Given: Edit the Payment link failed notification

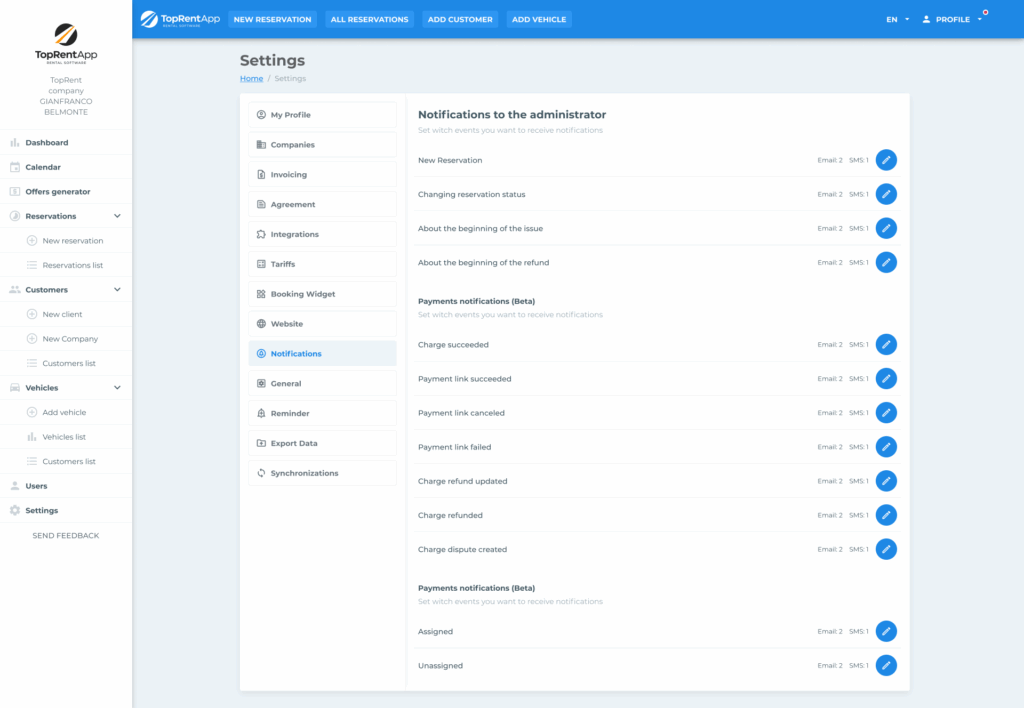Looking at the screenshot, I should pyautogui.click(x=886, y=447).
